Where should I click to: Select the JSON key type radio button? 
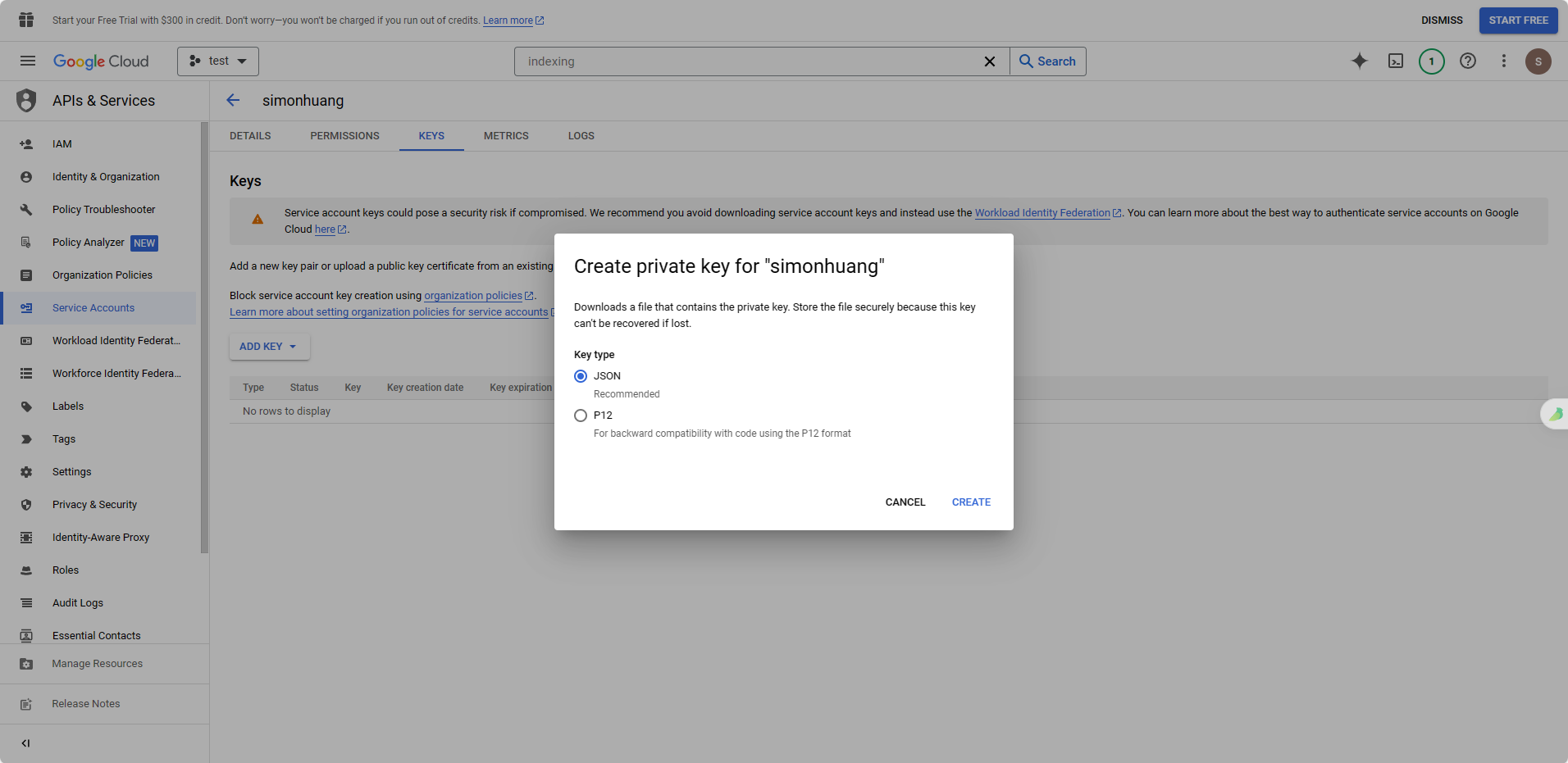point(581,376)
